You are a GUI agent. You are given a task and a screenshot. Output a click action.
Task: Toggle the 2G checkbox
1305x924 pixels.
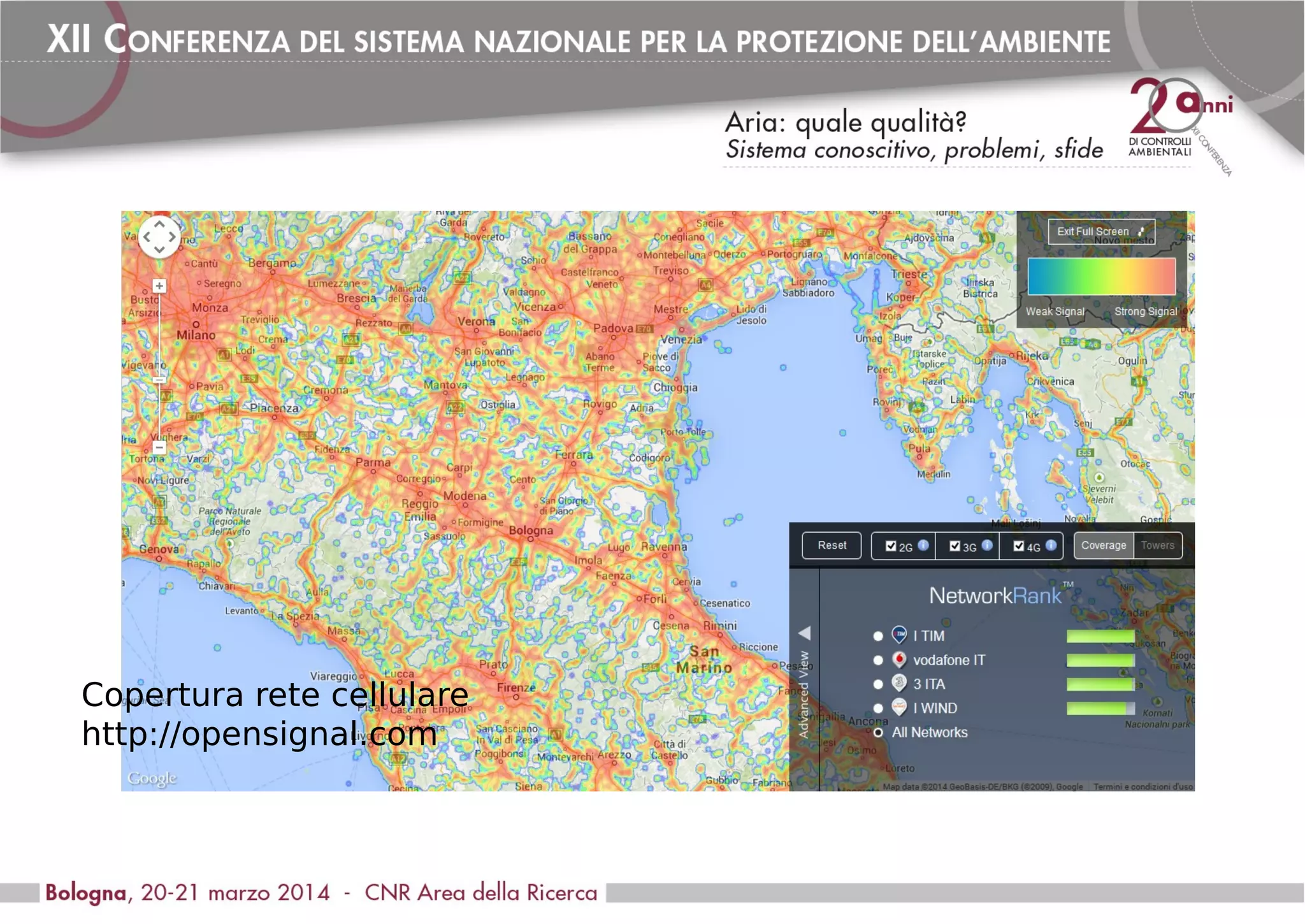pos(891,546)
